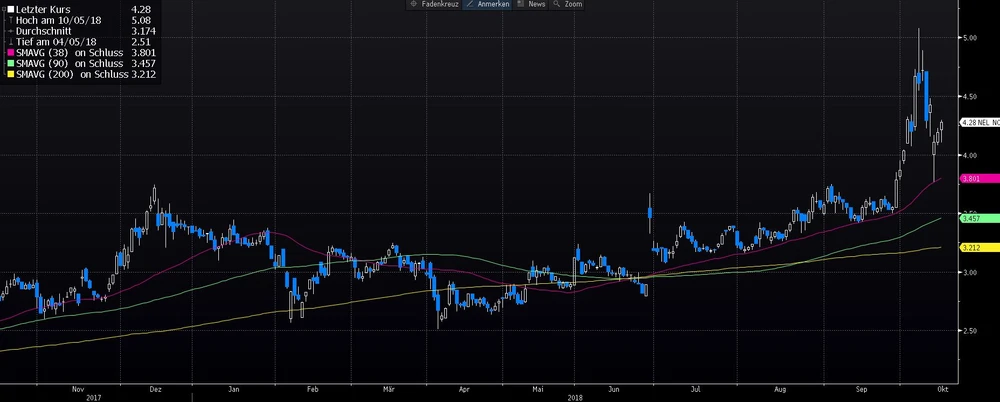
Task: Click the 4.28 NEL last price tag
Action: pos(978,122)
